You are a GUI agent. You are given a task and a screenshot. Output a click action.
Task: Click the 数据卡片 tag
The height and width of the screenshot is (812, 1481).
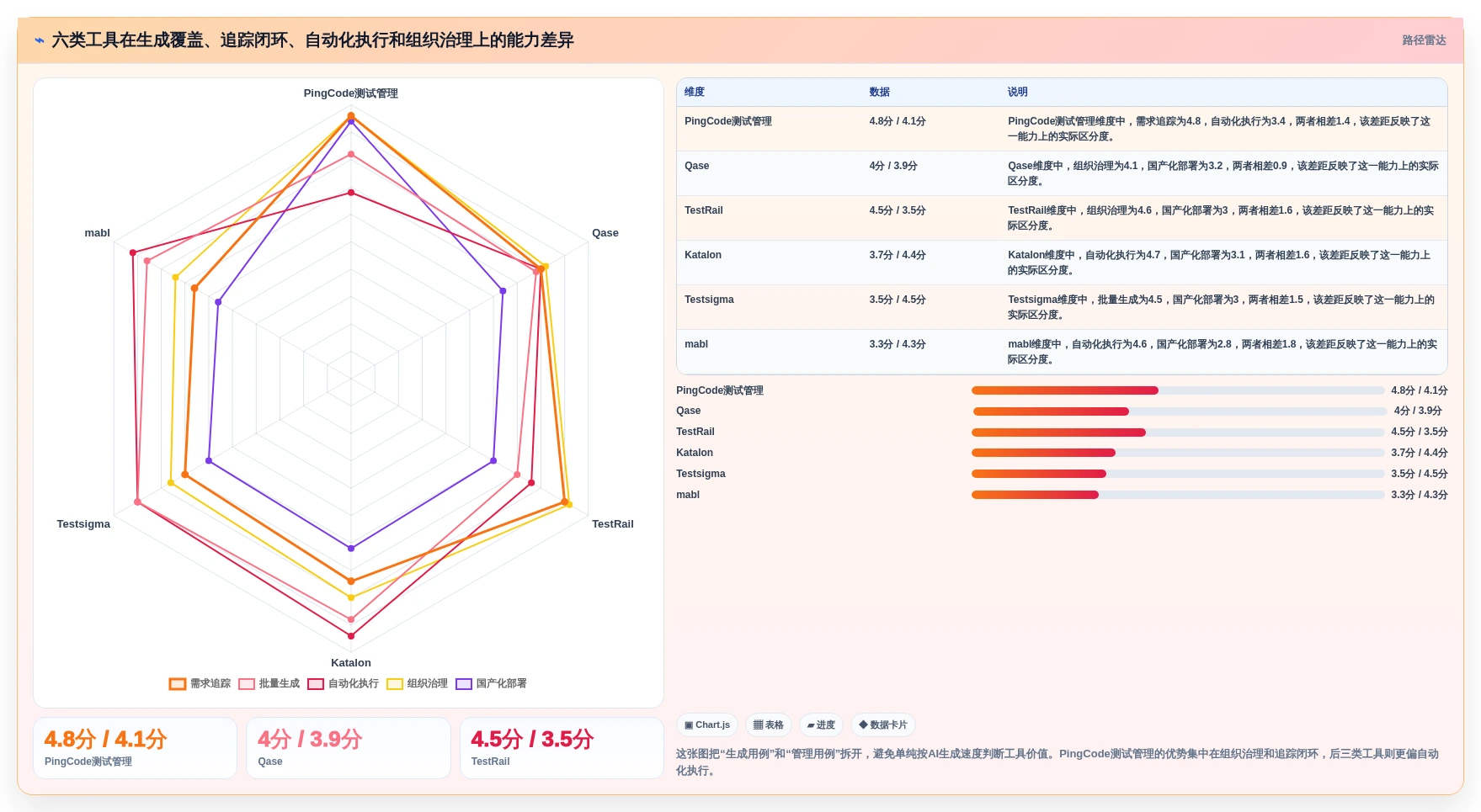(883, 725)
